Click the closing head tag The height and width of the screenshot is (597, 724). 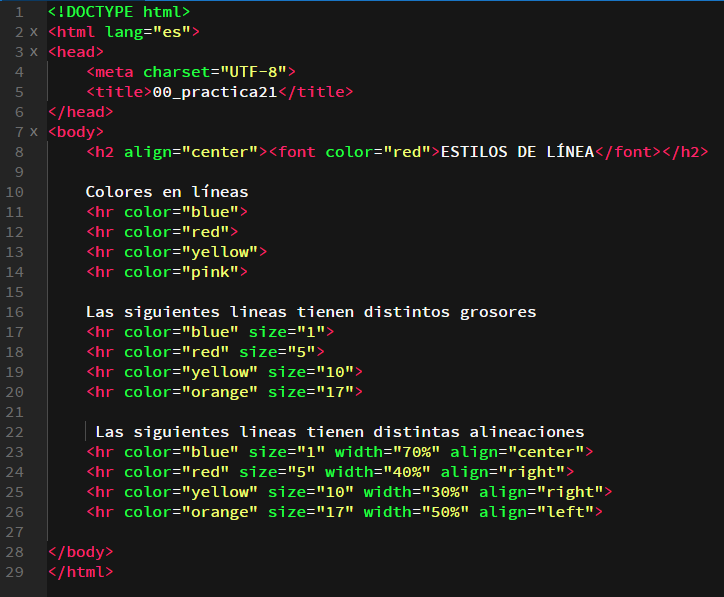point(81,112)
